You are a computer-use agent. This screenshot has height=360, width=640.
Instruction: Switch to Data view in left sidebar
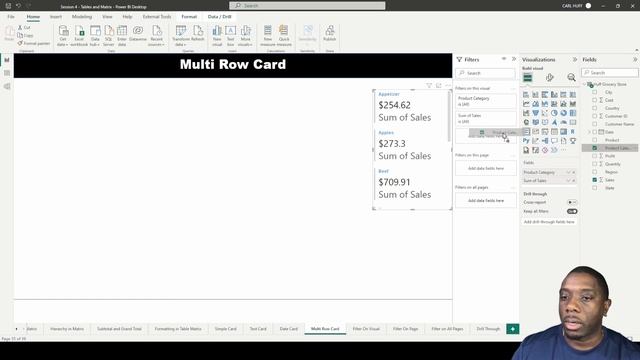(x=7, y=73)
